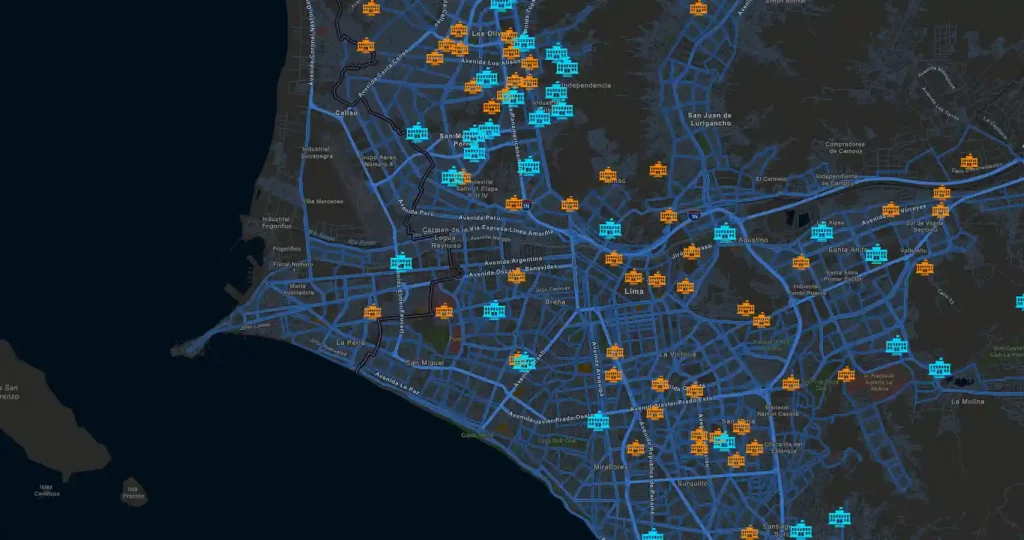Select the orange marker overlapping the Jirón label near Agustino
This screenshot has width=1024, height=540.
click(692, 252)
